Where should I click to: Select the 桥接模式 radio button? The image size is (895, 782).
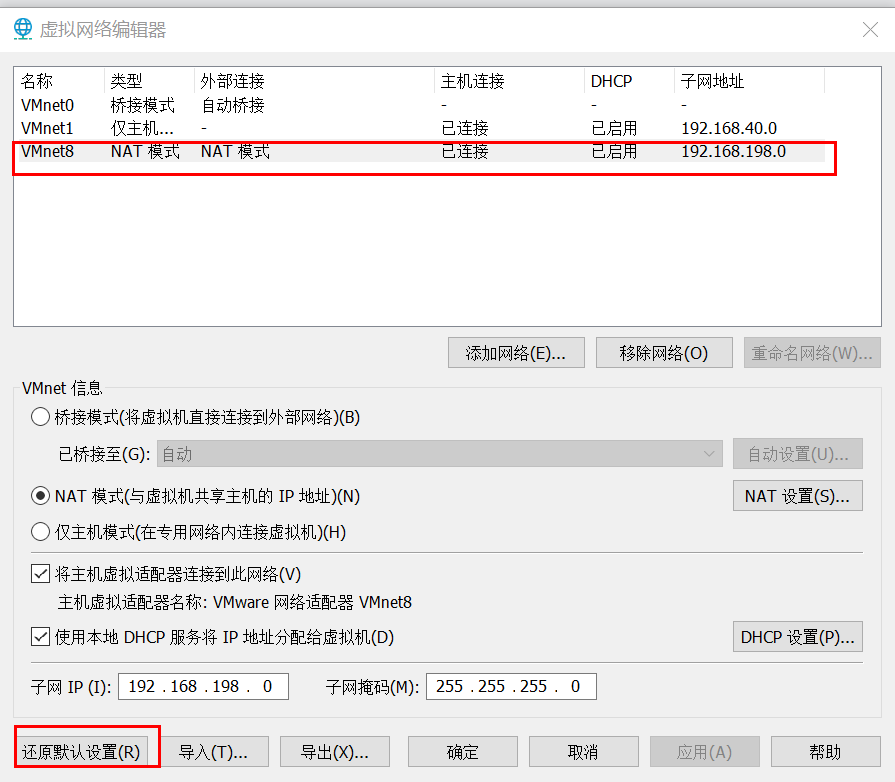[40, 417]
